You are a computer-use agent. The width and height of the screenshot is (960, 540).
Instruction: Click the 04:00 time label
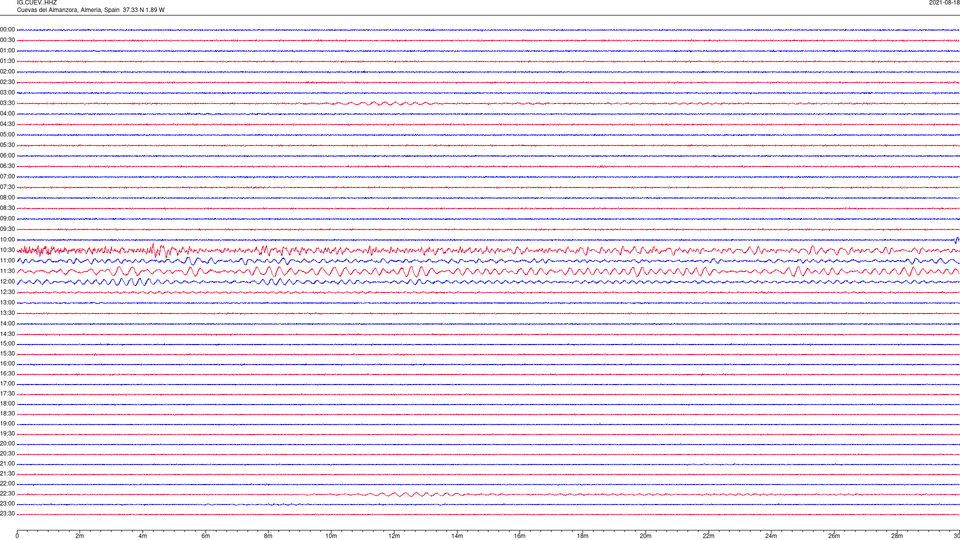[x=7, y=113]
